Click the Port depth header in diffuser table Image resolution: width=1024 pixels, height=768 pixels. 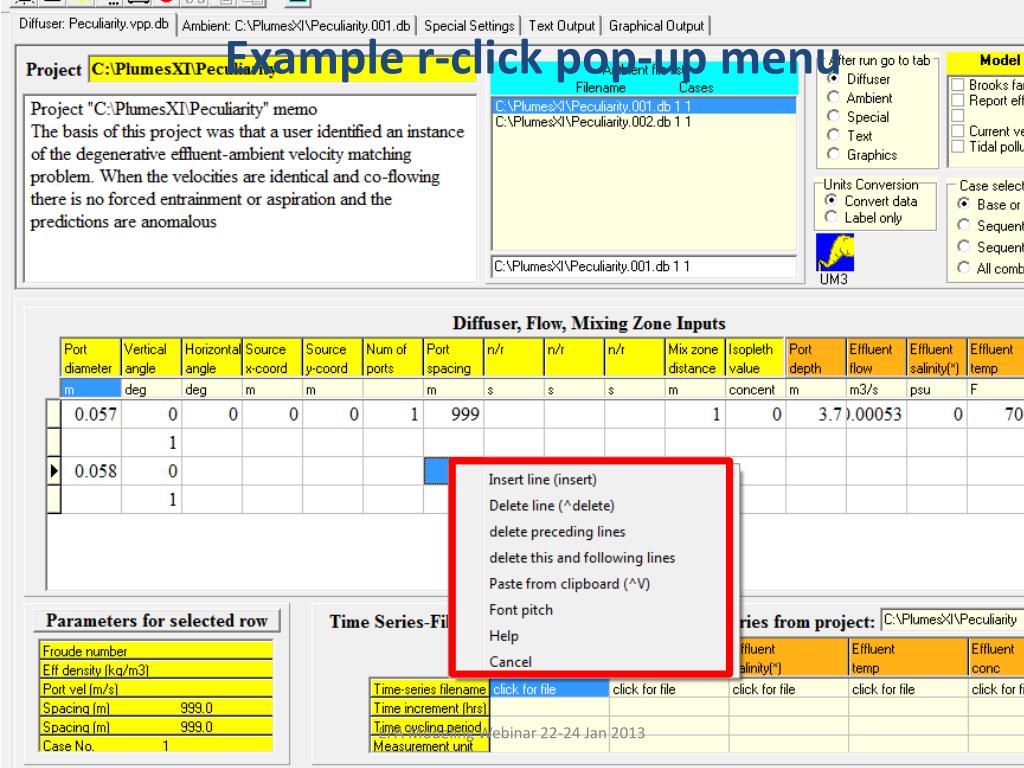tap(816, 359)
